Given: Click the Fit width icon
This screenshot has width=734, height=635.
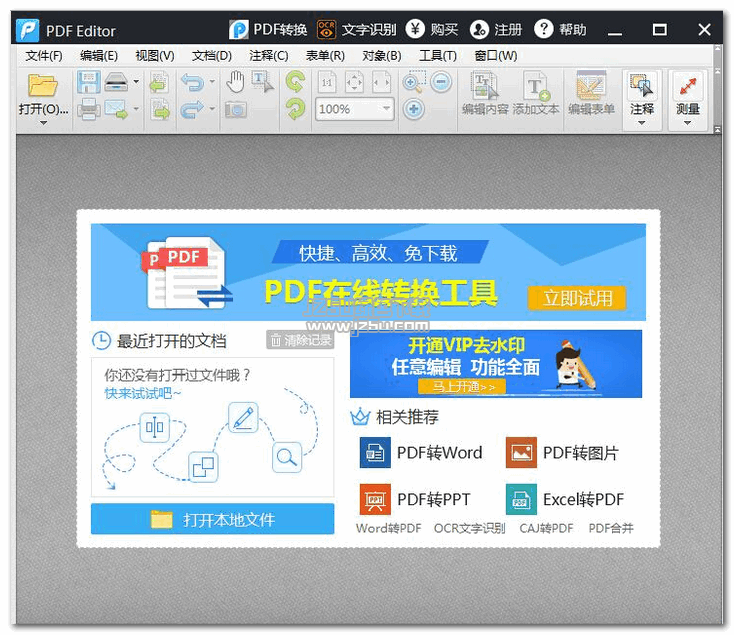Looking at the screenshot, I should [382, 82].
